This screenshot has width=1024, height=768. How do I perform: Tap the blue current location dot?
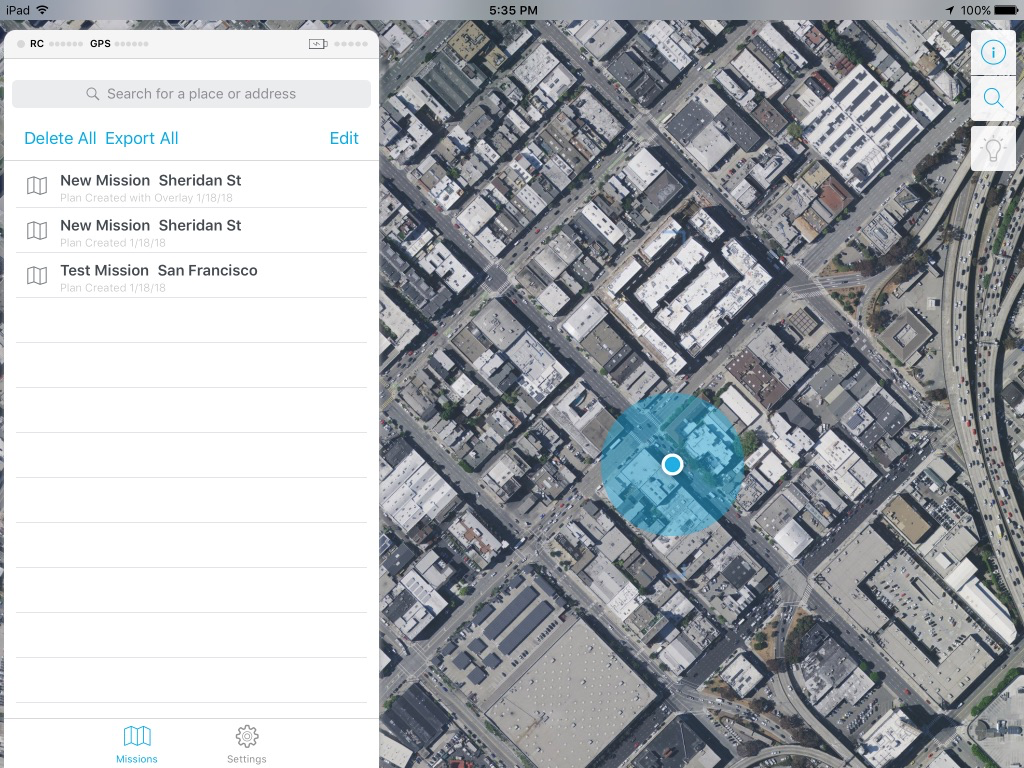click(x=672, y=464)
